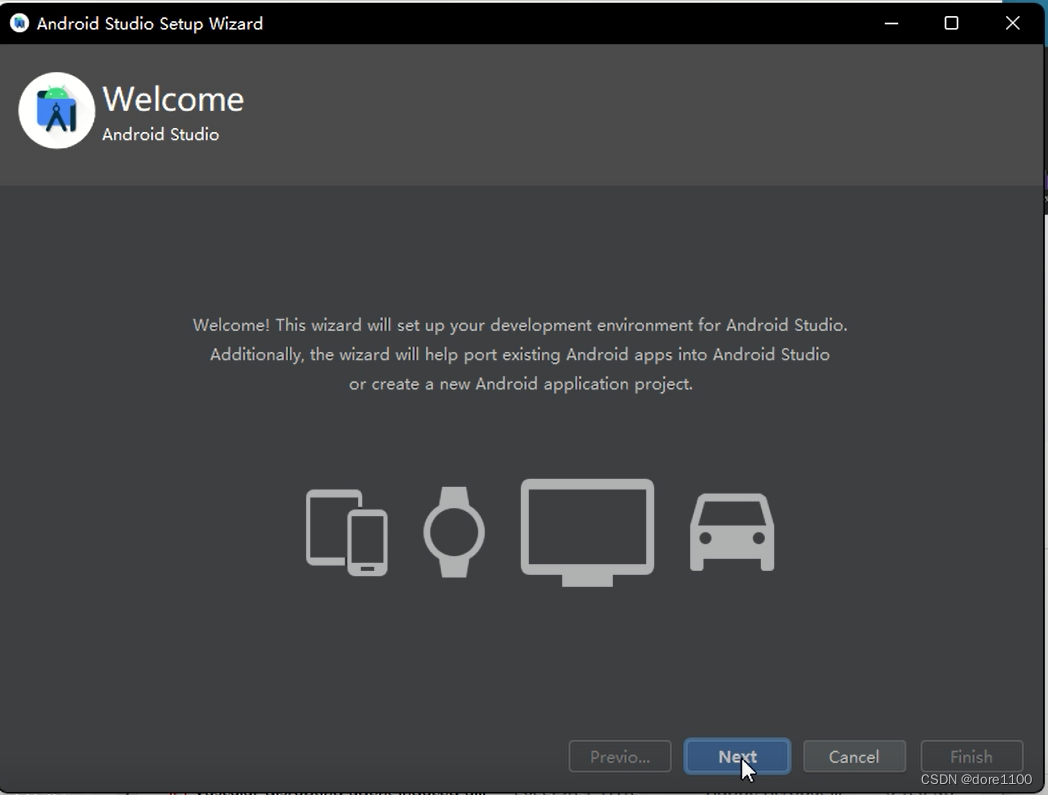
Task: Click the disabled Previous button
Action: click(x=620, y=756)
